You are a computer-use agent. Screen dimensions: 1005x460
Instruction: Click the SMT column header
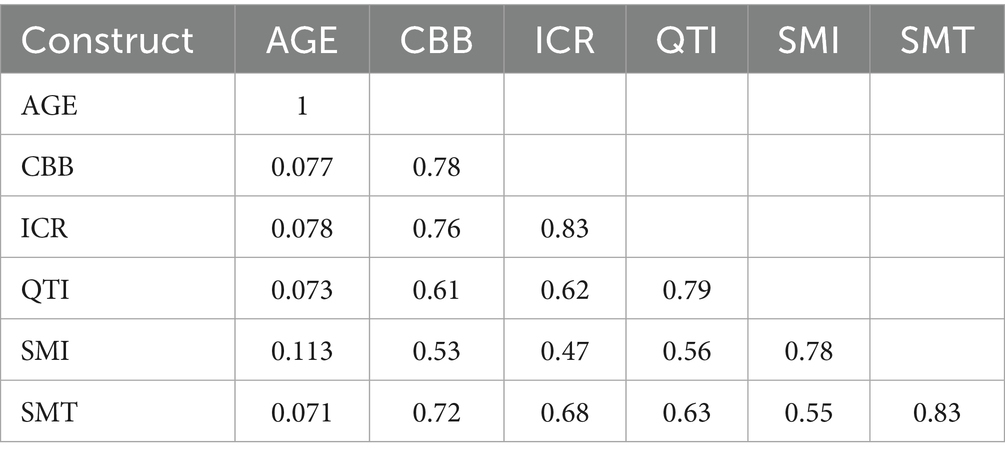point(936,40)
